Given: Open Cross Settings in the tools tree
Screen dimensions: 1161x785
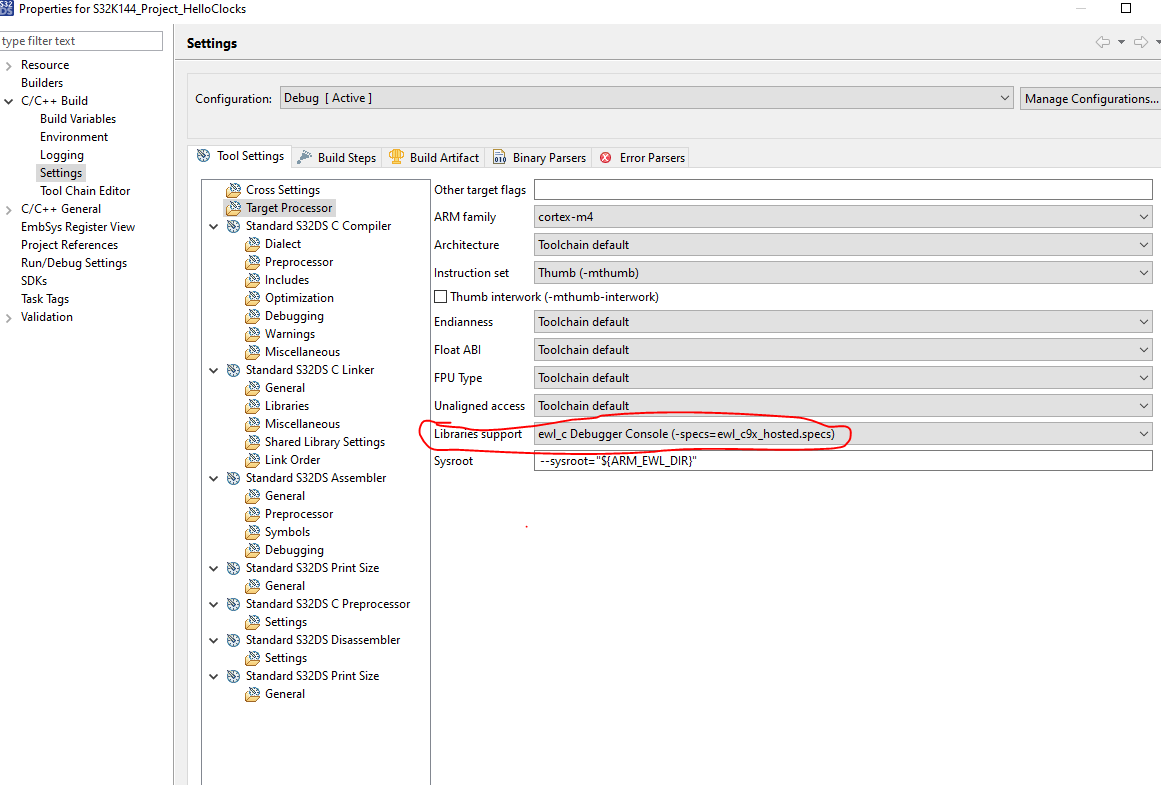Looking at the screenshot, I should click(x=285, y=189).
